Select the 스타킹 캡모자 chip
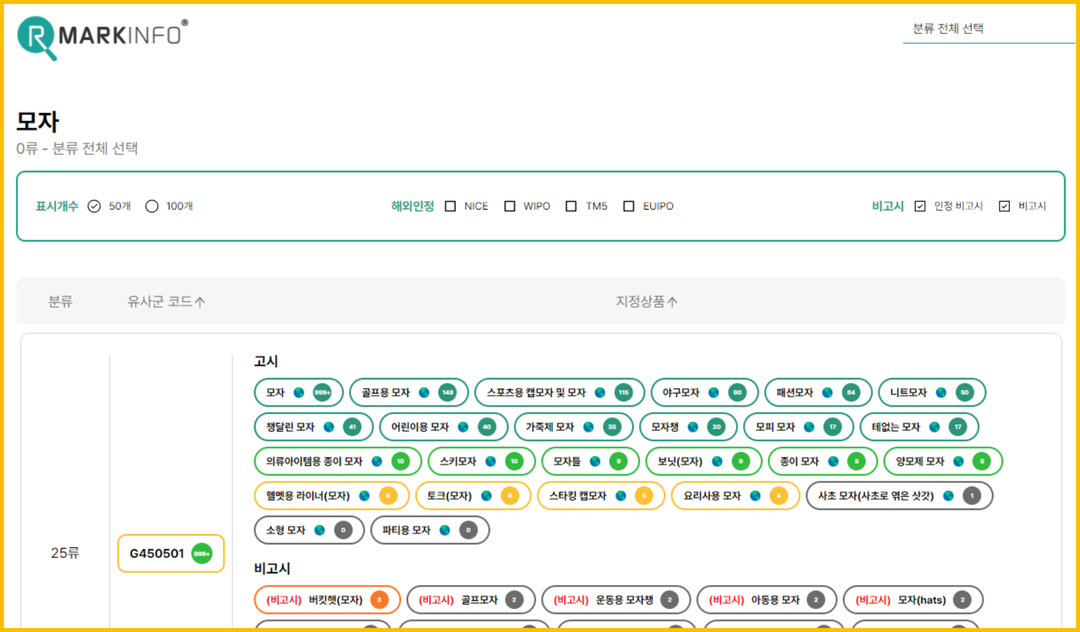Image resolution: width=1080 pixels, height=632 pixels. [x=601, y=495]
